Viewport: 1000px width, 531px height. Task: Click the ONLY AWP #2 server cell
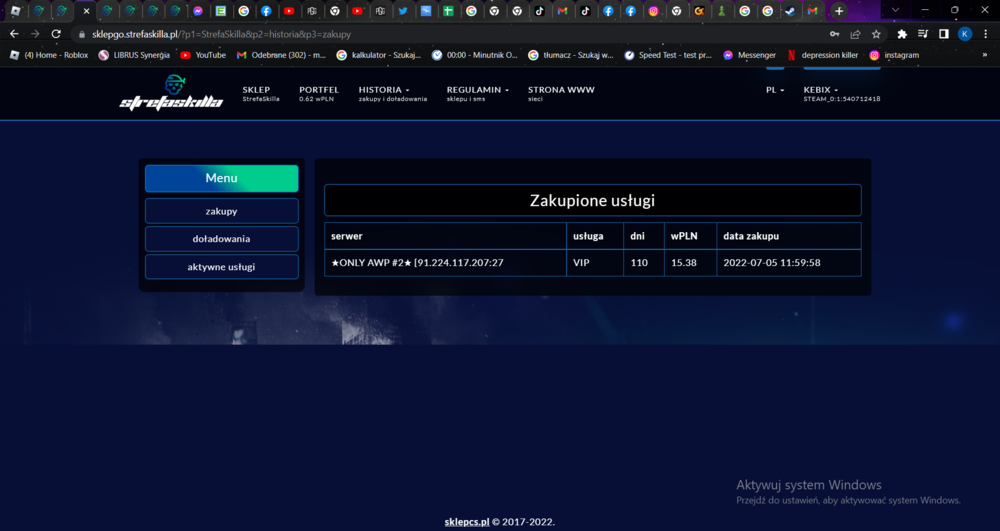(x=445, y=263)
